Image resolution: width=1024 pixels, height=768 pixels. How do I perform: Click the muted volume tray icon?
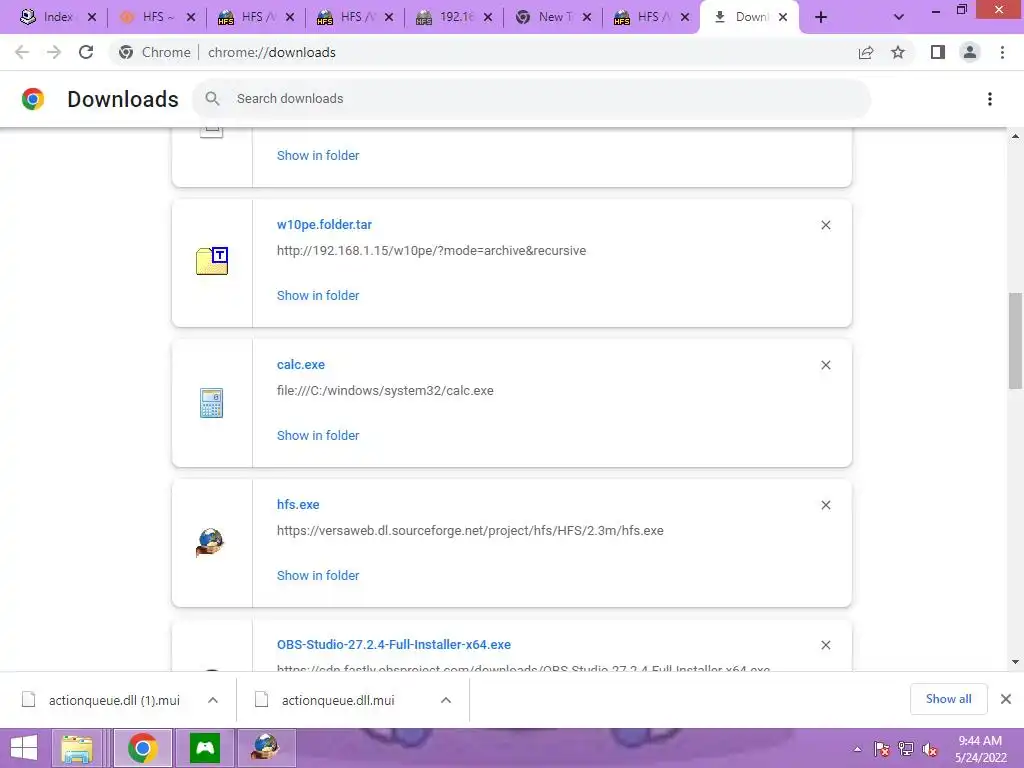click(x=930, y=749)
